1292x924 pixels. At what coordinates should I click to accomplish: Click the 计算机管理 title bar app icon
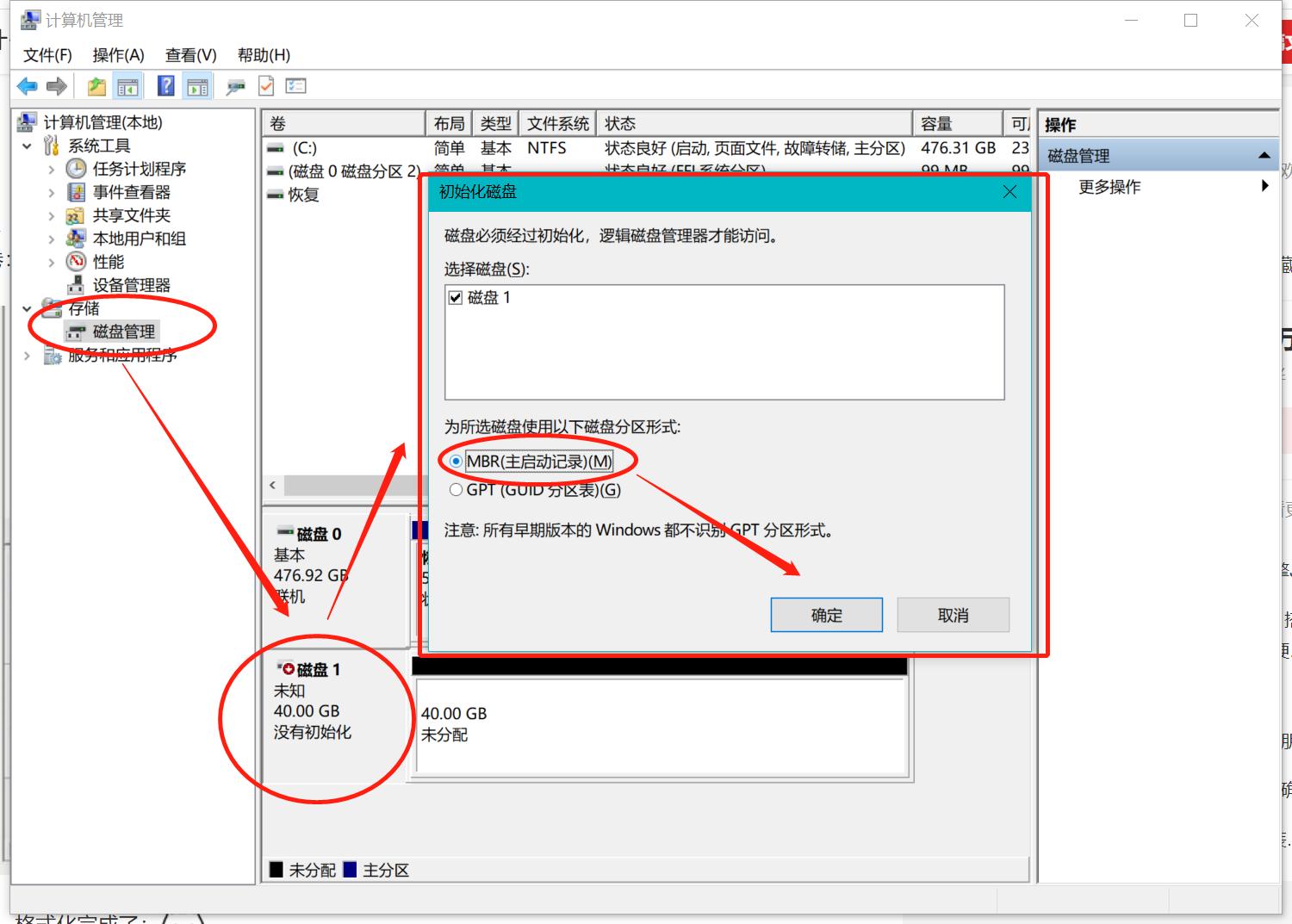[x=30, y=19]
